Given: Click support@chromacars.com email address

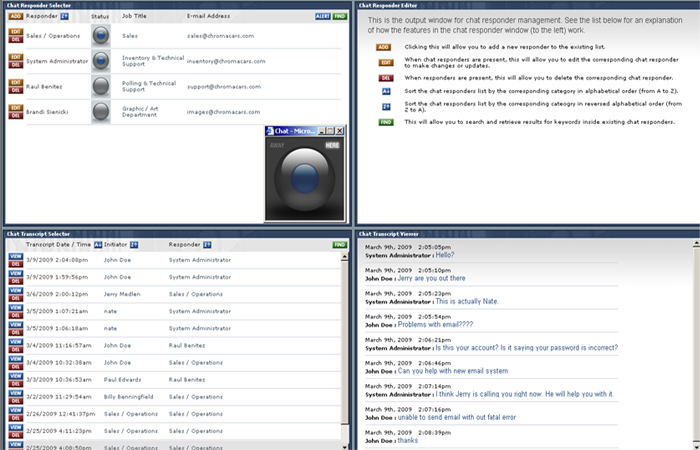Looking at the screenshot, I should click(224, 87).
